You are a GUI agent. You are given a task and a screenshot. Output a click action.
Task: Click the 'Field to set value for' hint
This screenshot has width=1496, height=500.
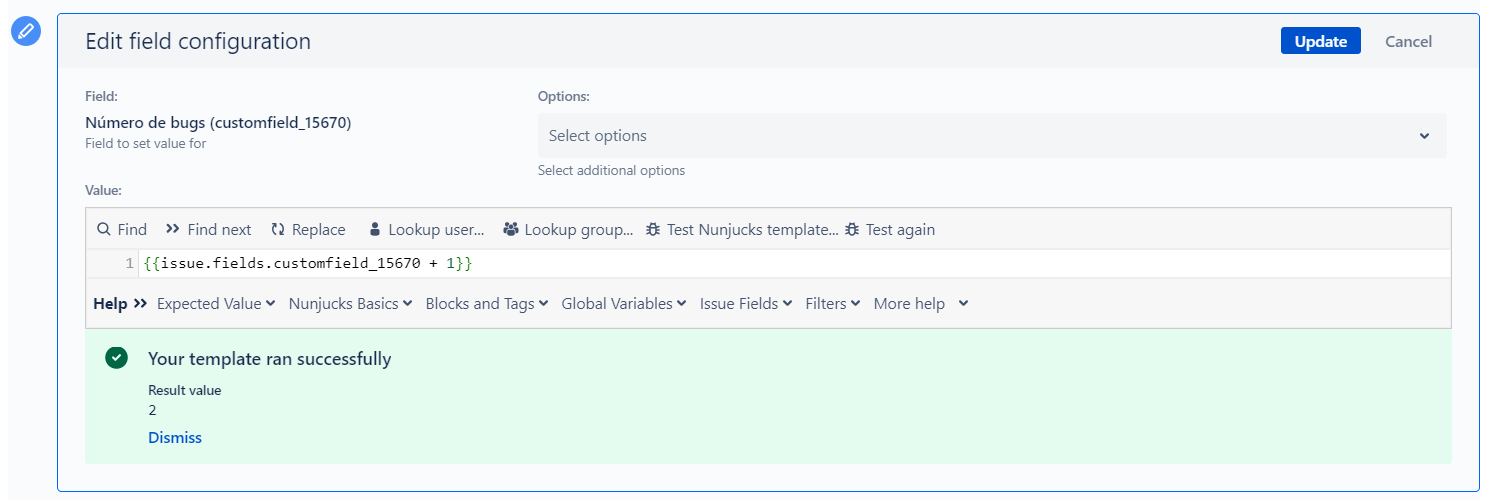coord(146,144)
